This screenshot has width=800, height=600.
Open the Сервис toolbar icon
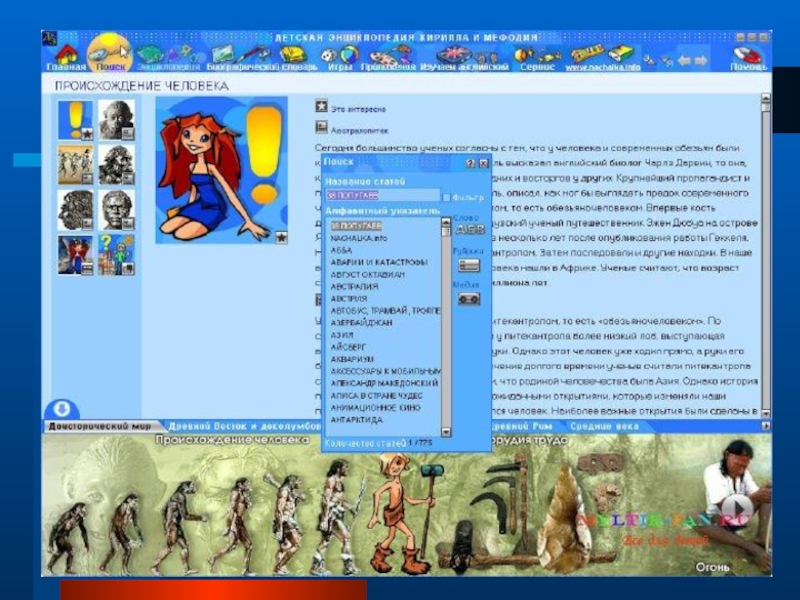537,58
